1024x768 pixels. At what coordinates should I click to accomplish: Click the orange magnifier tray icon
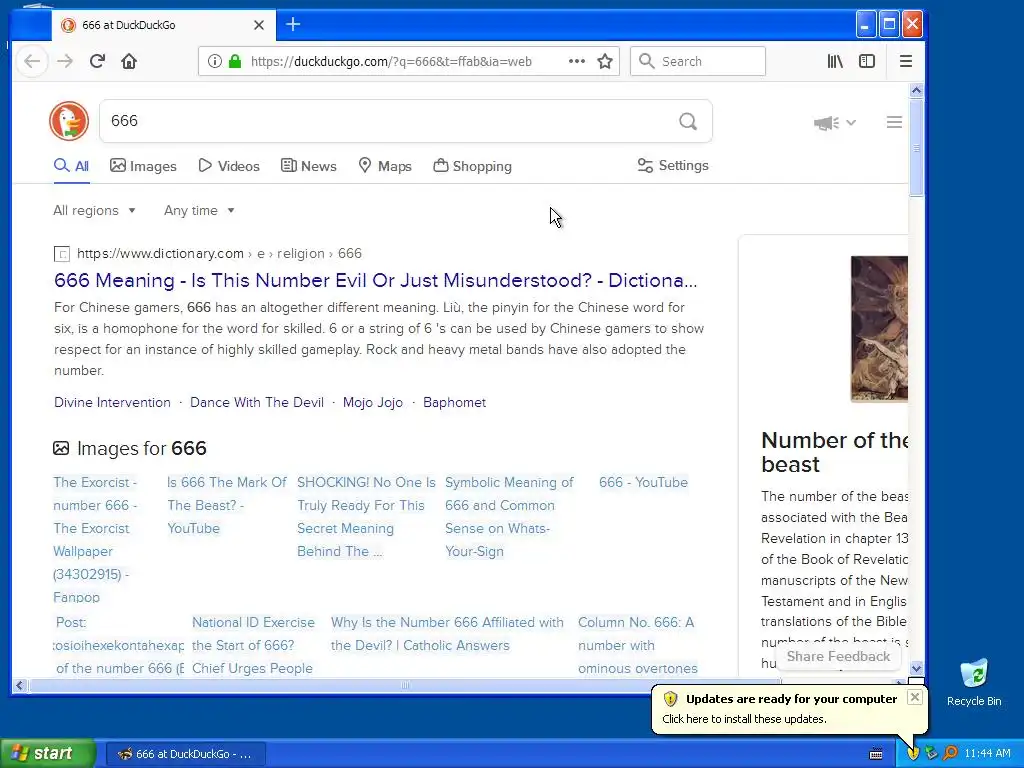click(x=950, y=753)
